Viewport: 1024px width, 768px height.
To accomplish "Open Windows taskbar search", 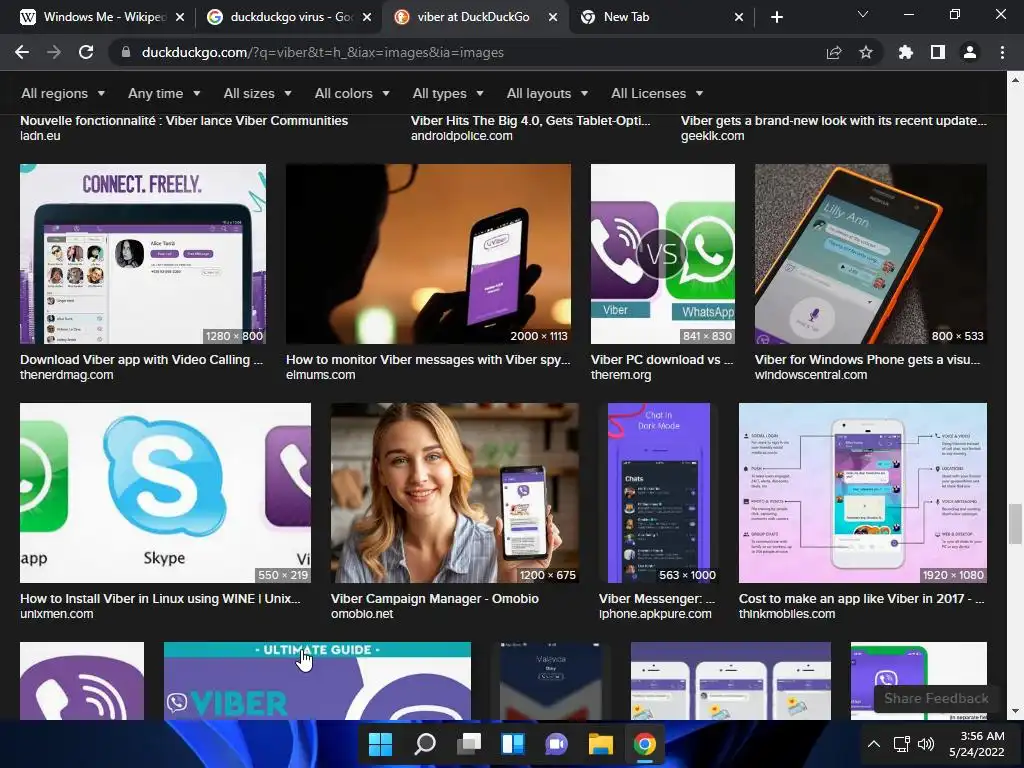I will [x=424, y=744].
